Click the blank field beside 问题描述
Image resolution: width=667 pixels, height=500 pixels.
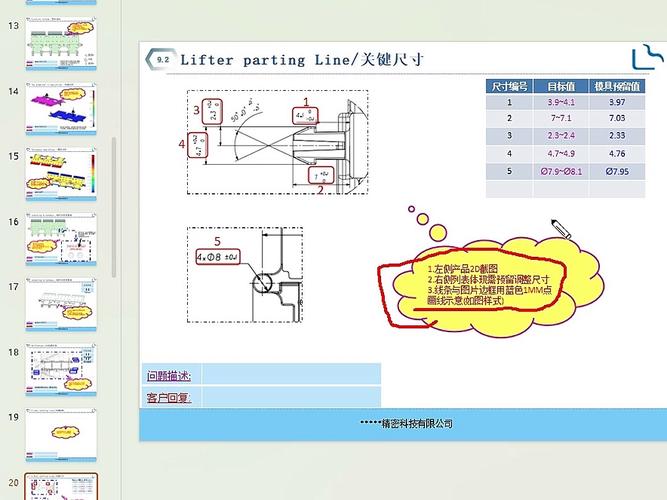tap(291, 374)
